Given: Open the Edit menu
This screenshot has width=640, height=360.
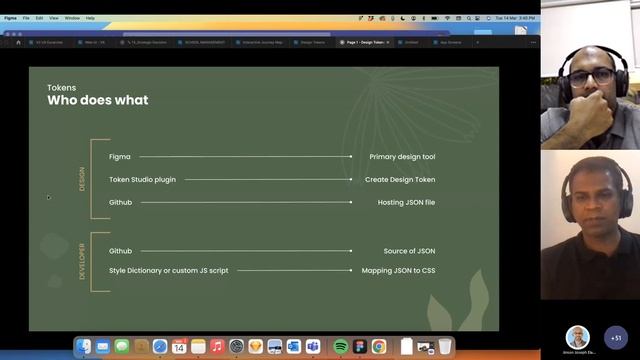Looking at the screenshot, I should (39, 18).
